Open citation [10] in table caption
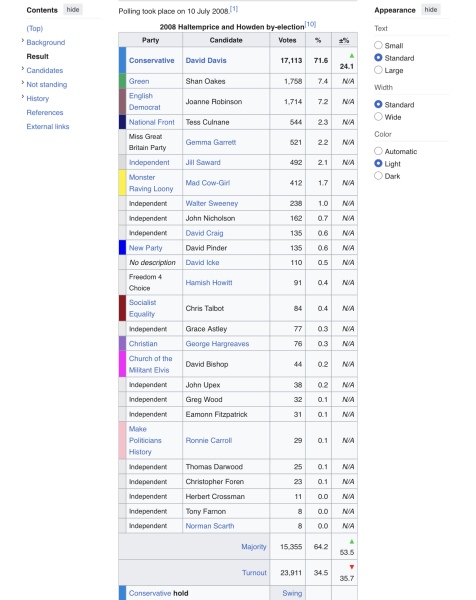The width and height of the screenshot is (476, 600). (310, 24)
